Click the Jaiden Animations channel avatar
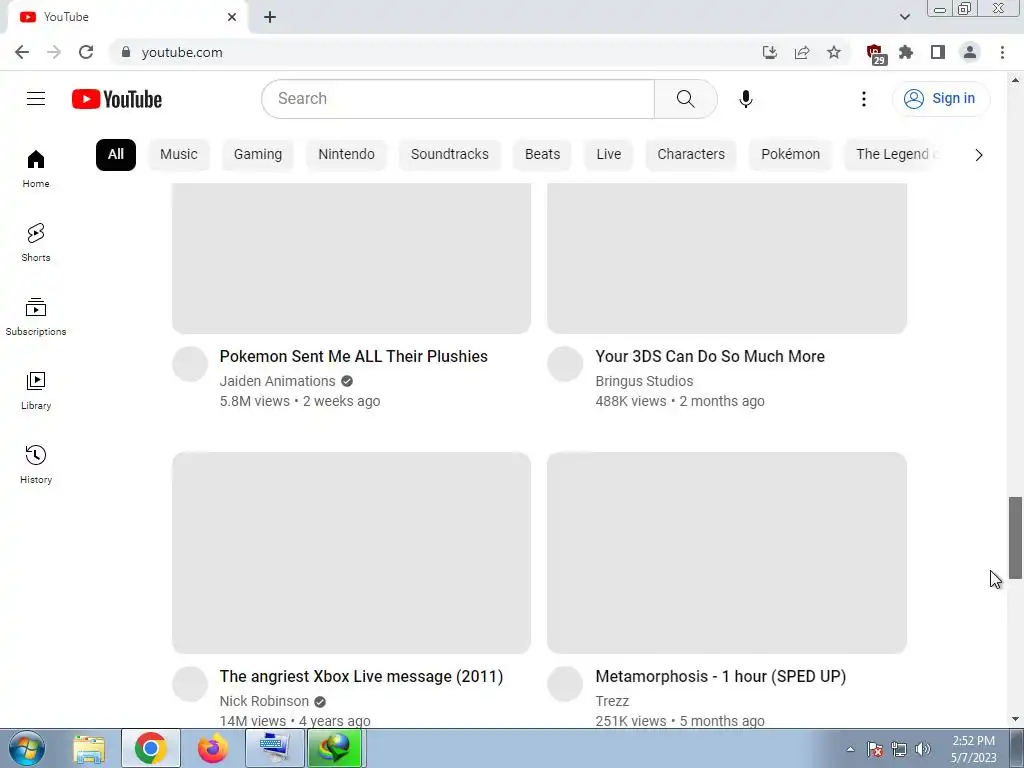 click(190, 364)
